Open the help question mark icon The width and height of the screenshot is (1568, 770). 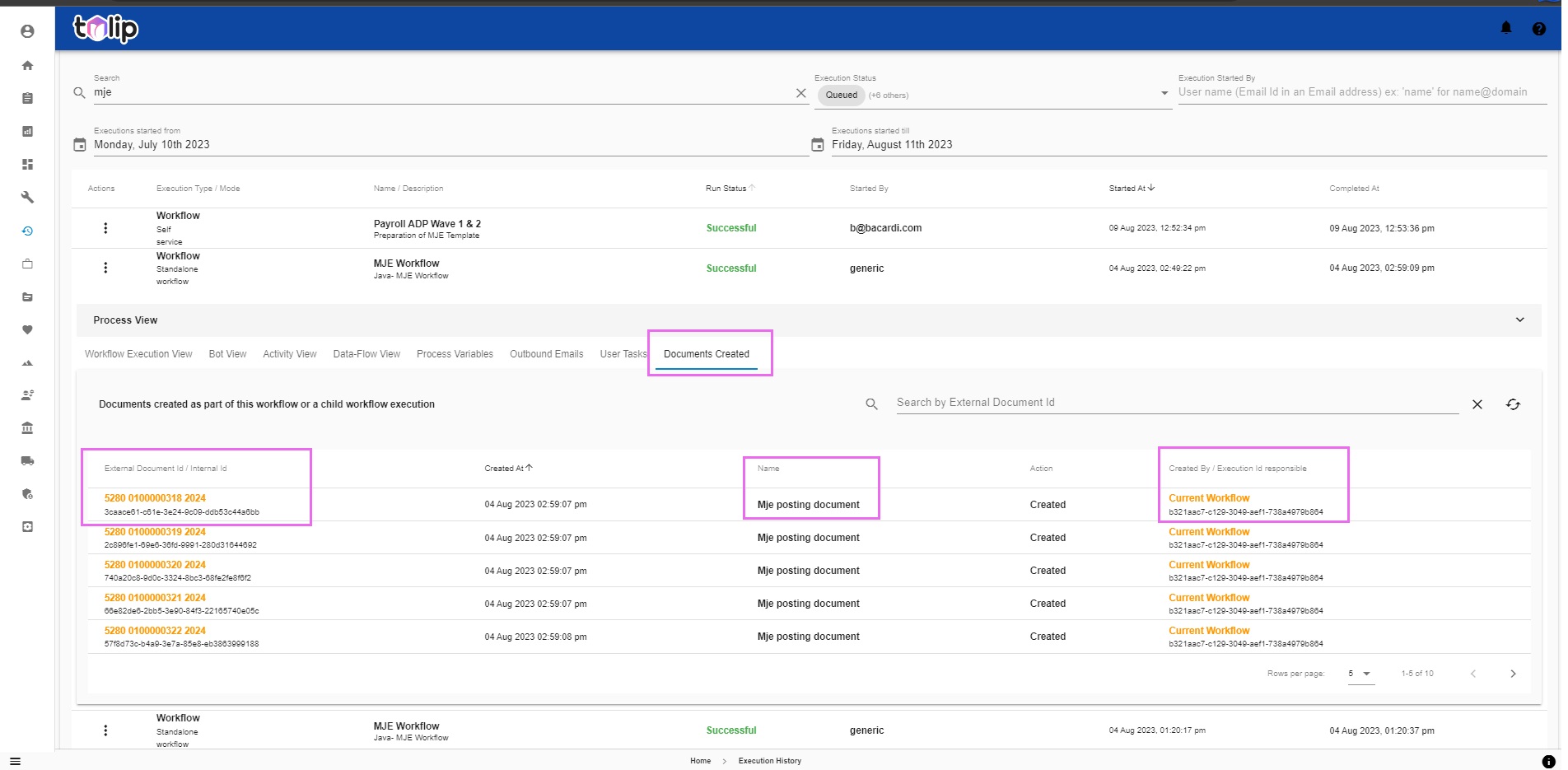click(x=1538, y=29)
